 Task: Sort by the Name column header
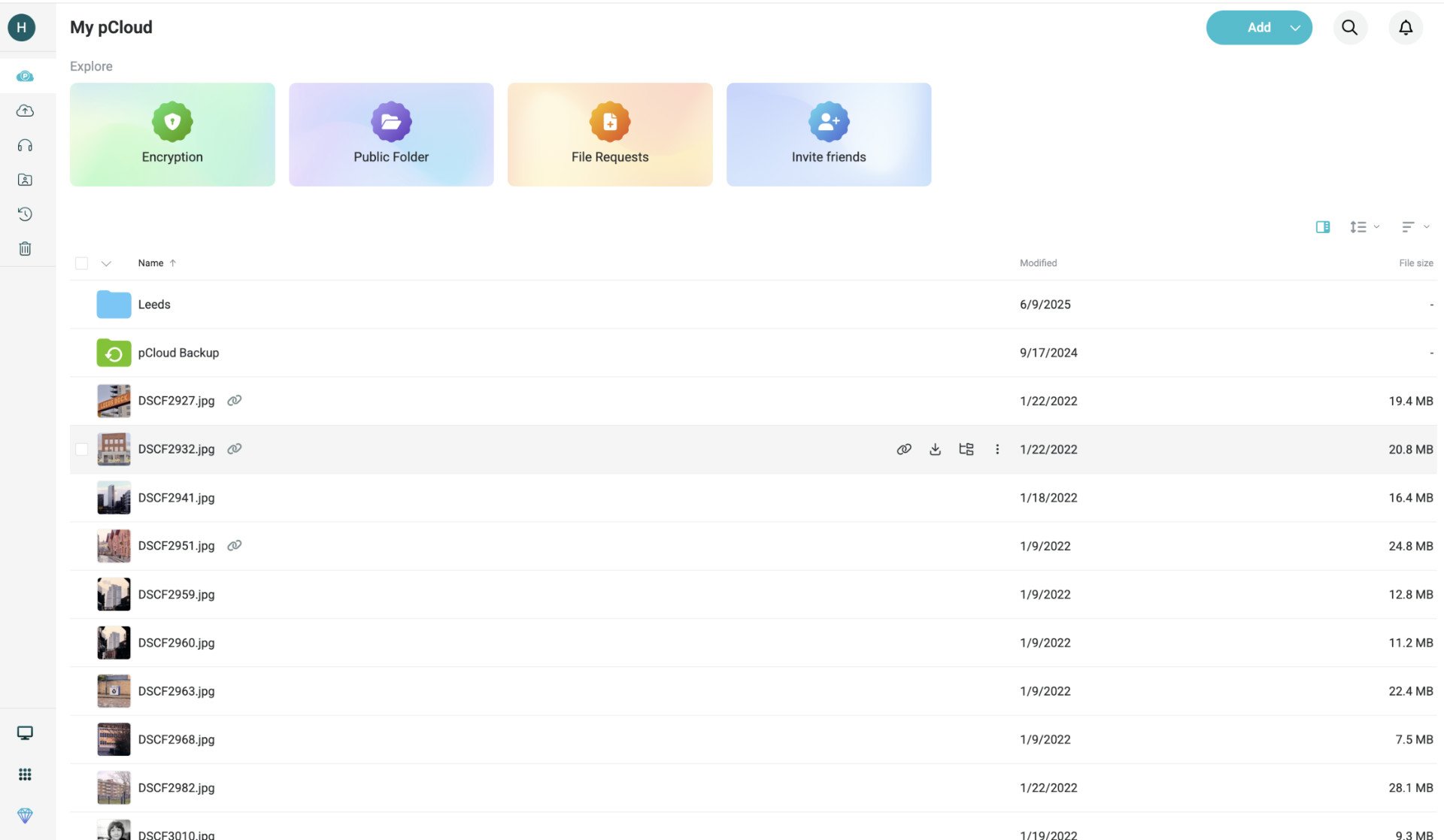(156, 263)
